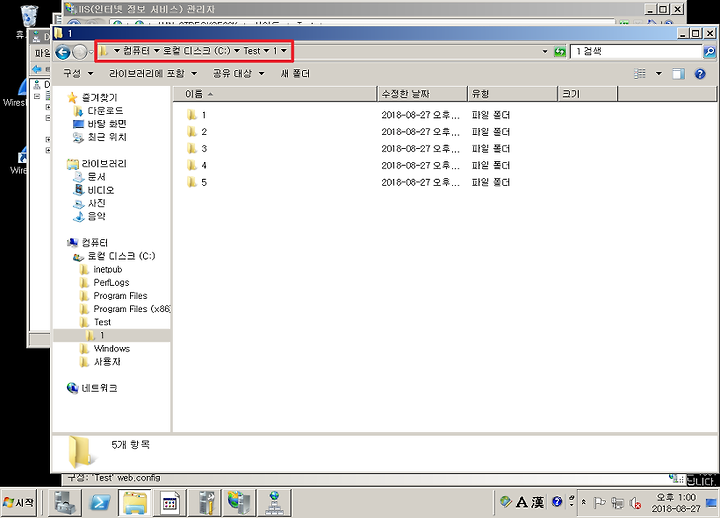Open the PerfLogs folder in the tree

[111, 282]
